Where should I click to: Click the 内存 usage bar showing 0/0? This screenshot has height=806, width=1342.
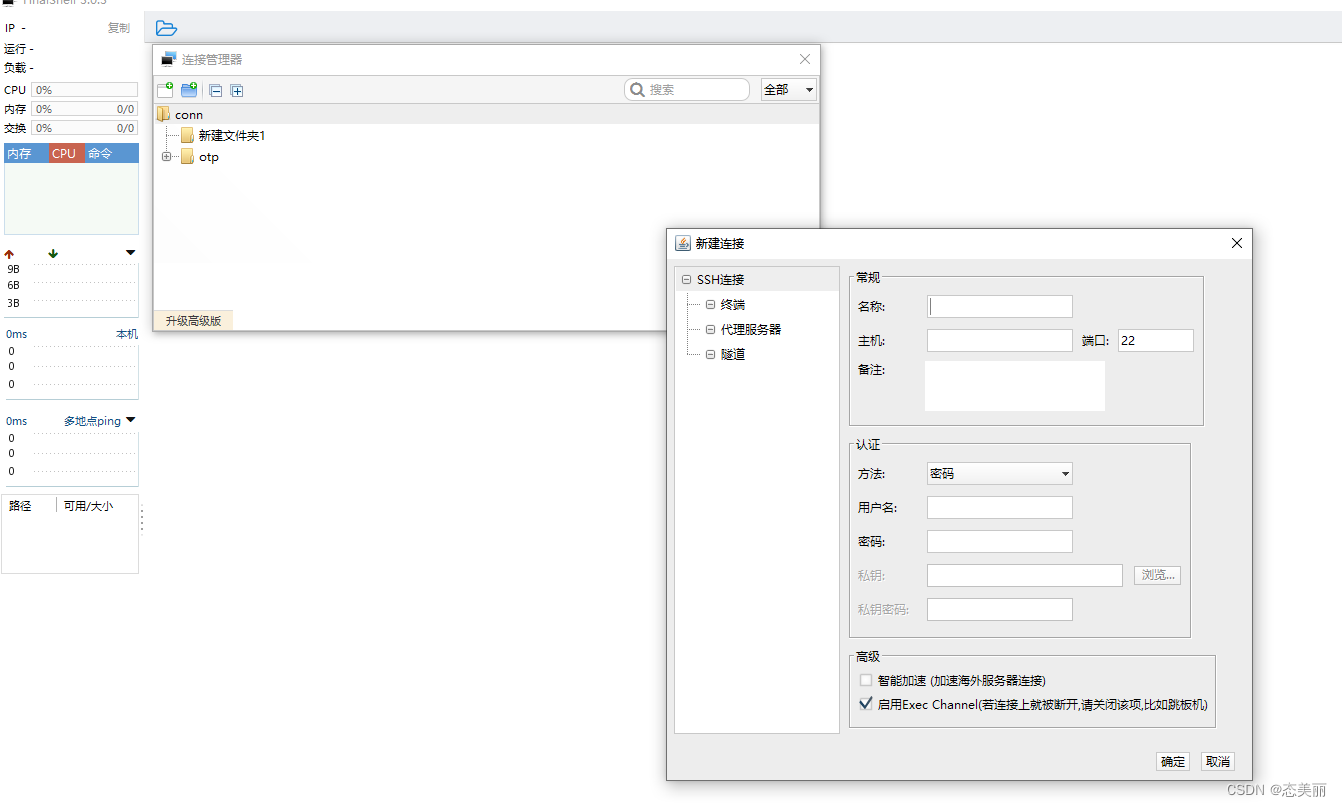(85, 109)
